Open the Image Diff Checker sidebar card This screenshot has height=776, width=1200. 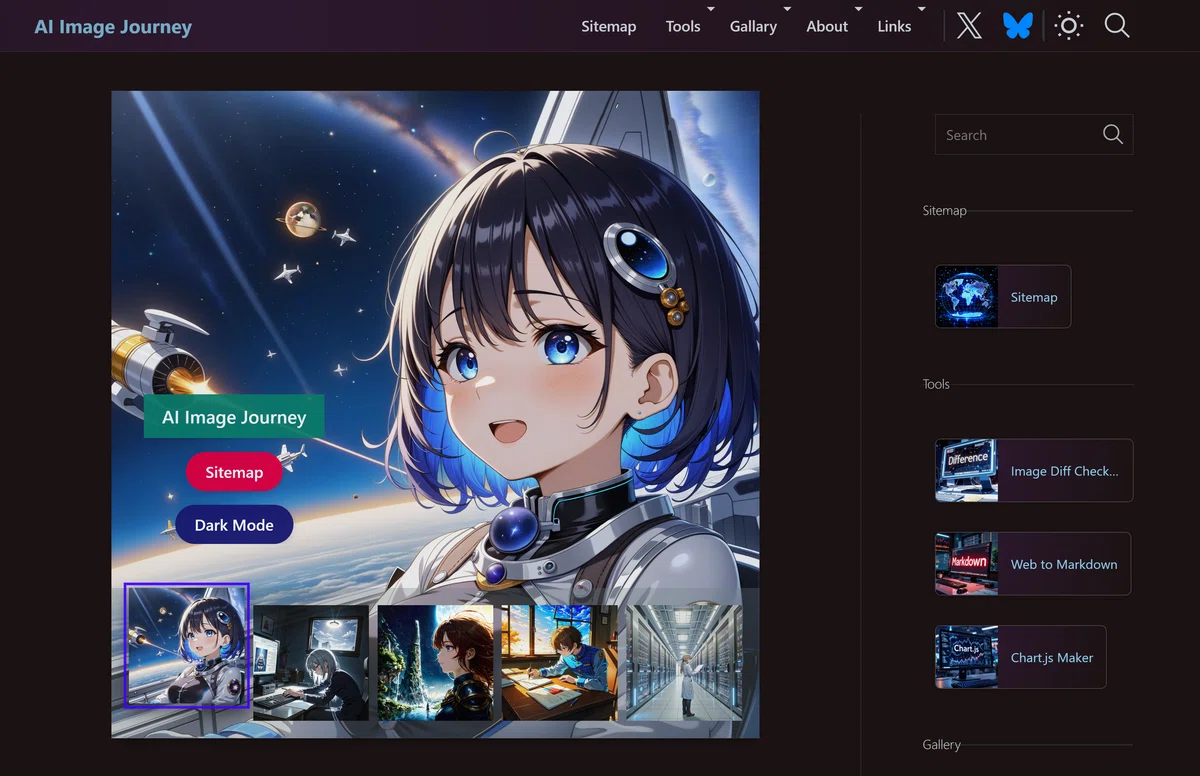point(1034,470)
